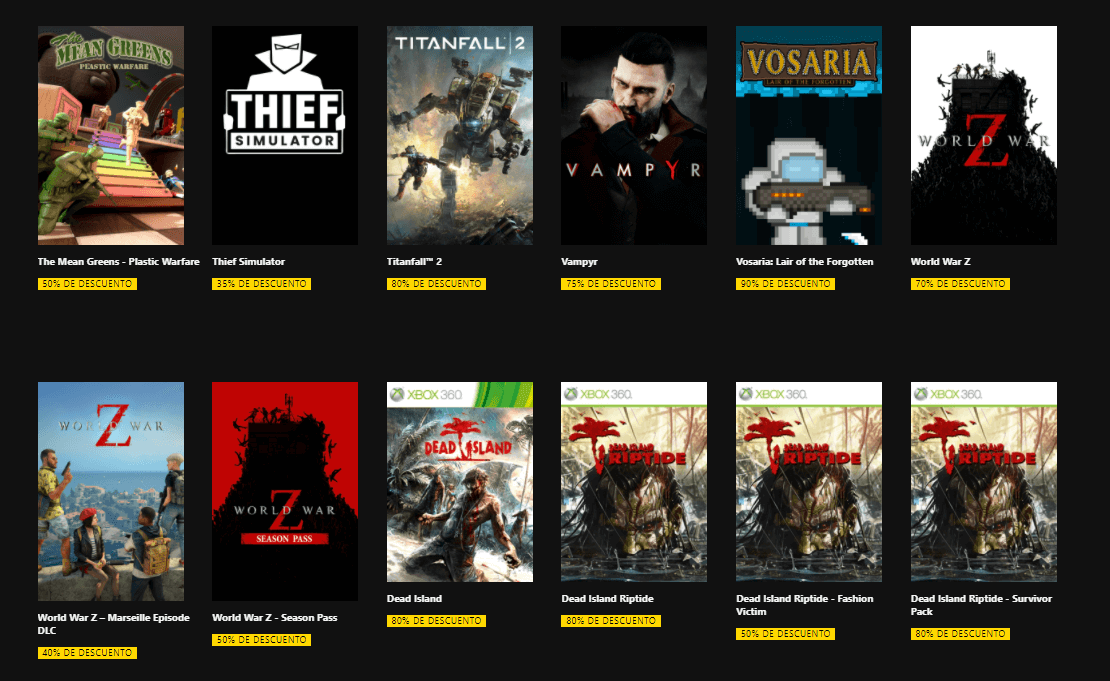
Task: Click Vosaria 90% de descuento badge
Action: (x=785, y=284)
